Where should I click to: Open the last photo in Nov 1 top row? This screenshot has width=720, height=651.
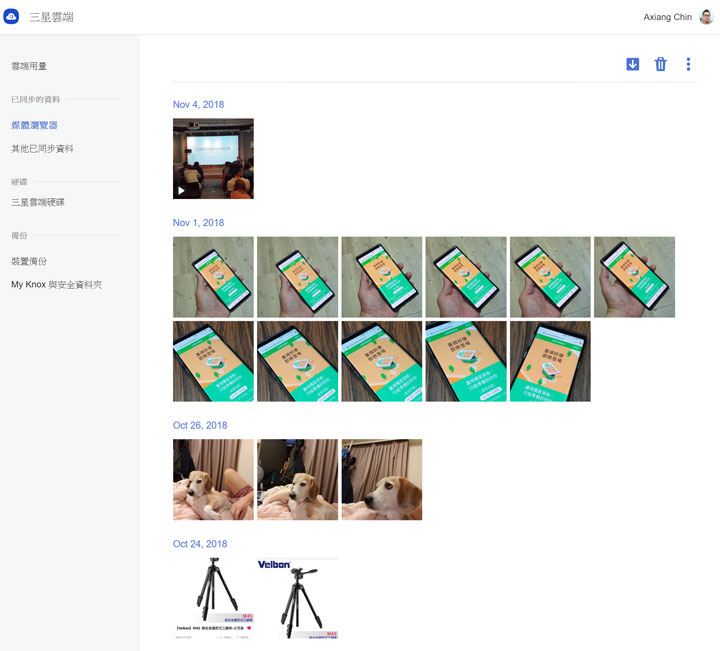pos(634,277)
